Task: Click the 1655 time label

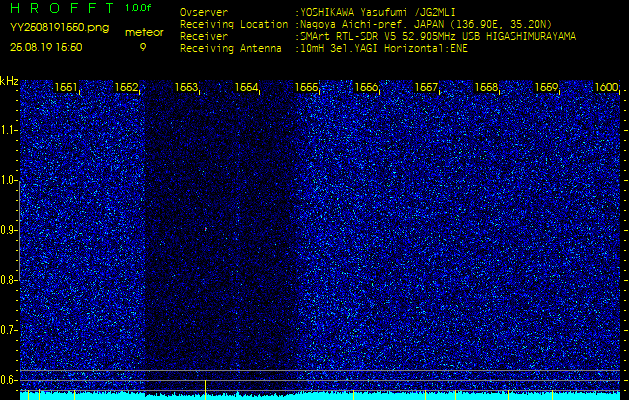Action: point(306,87)
